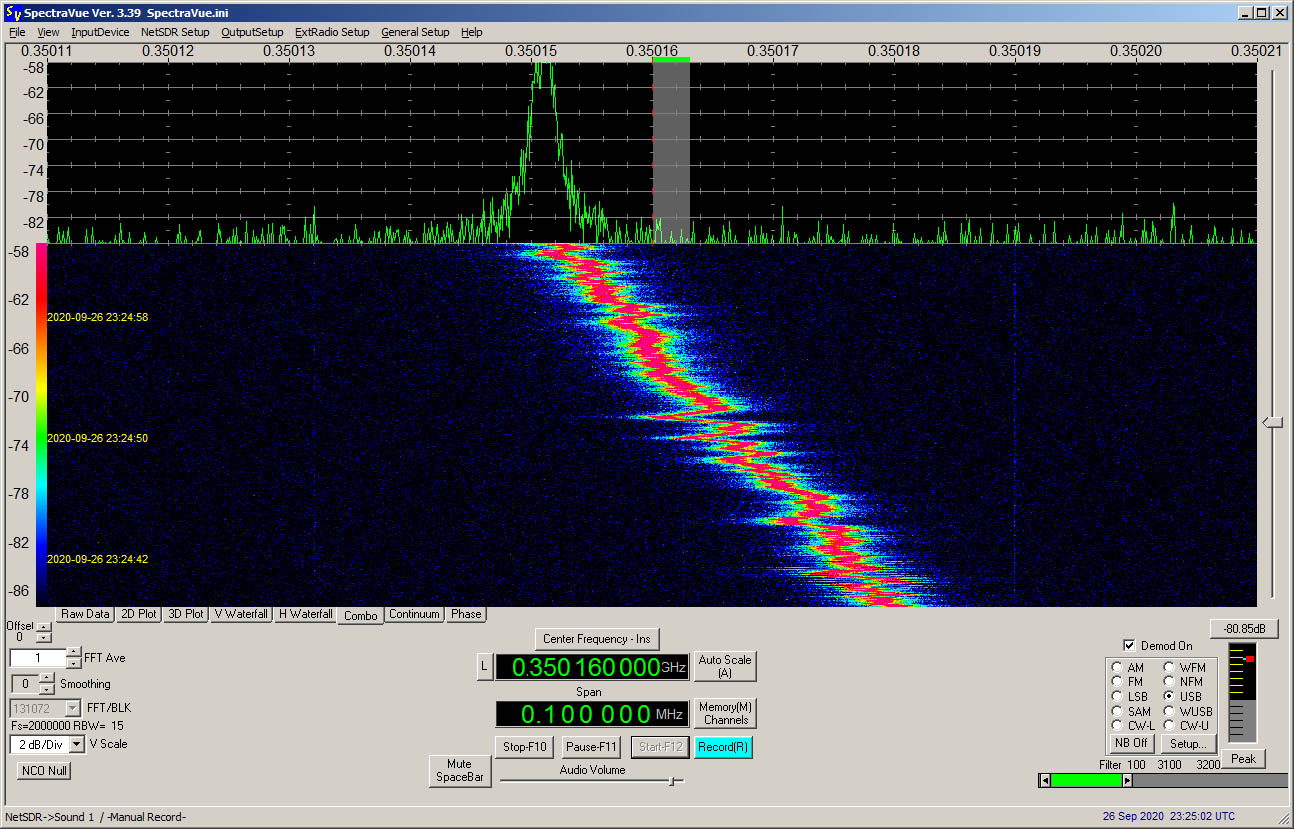Click the Audio Volume slider handle
This screenshot has height=829, width=1294.
point(674,780)
